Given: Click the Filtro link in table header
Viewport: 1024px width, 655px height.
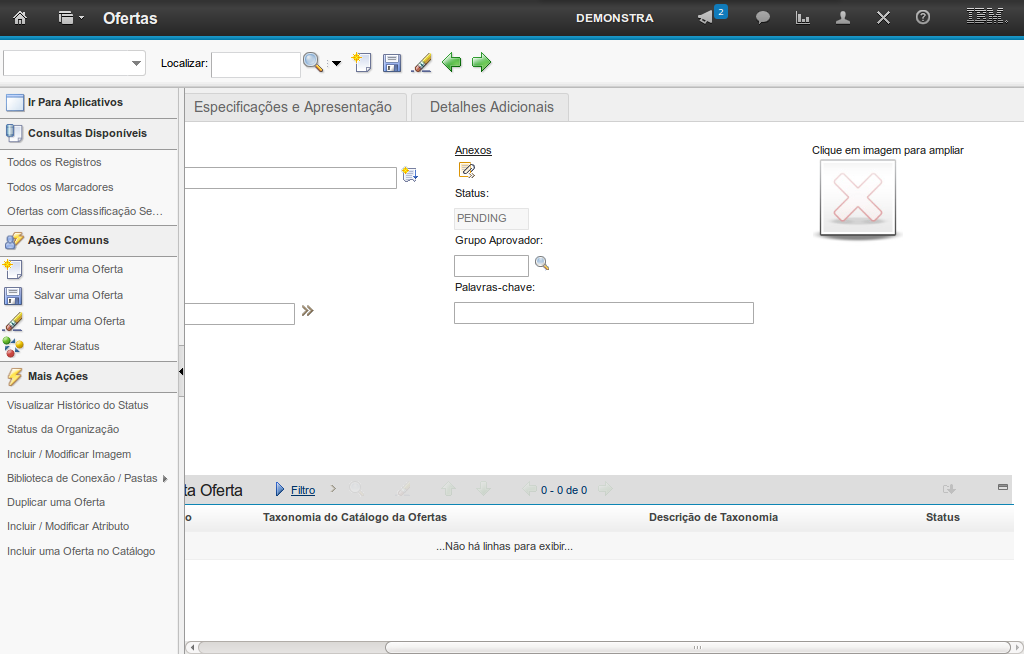Looking at the screenshot, I should [303, 490].
